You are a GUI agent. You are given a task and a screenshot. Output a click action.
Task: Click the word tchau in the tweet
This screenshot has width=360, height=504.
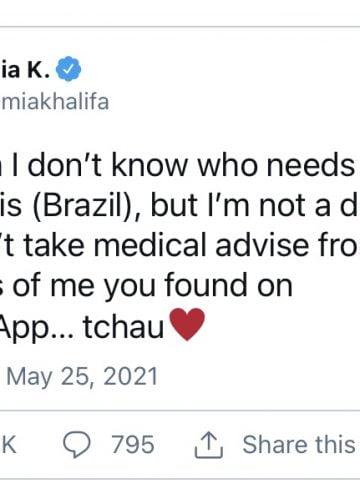(x=123, y=326)
